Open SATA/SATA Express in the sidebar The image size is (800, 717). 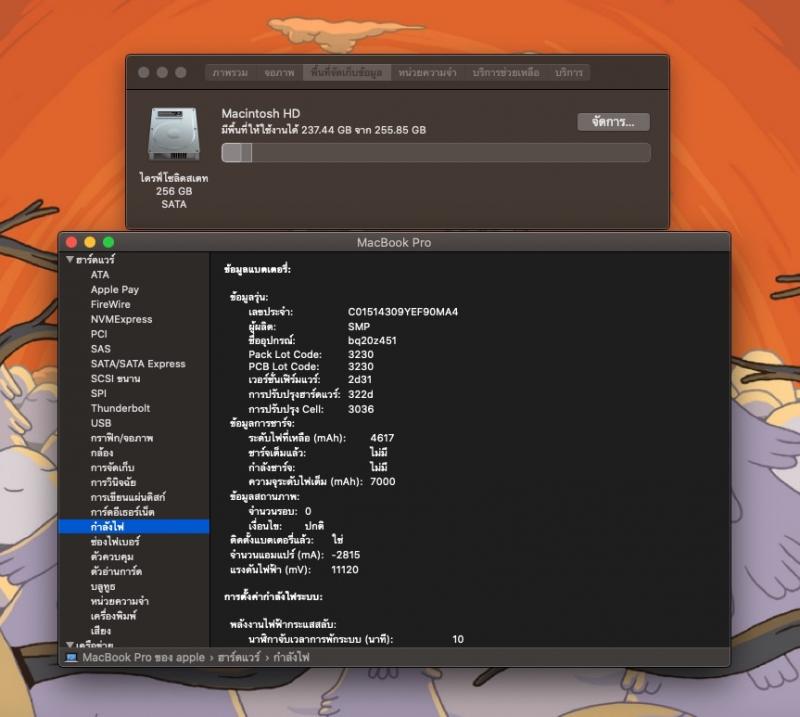click(138, 363)
